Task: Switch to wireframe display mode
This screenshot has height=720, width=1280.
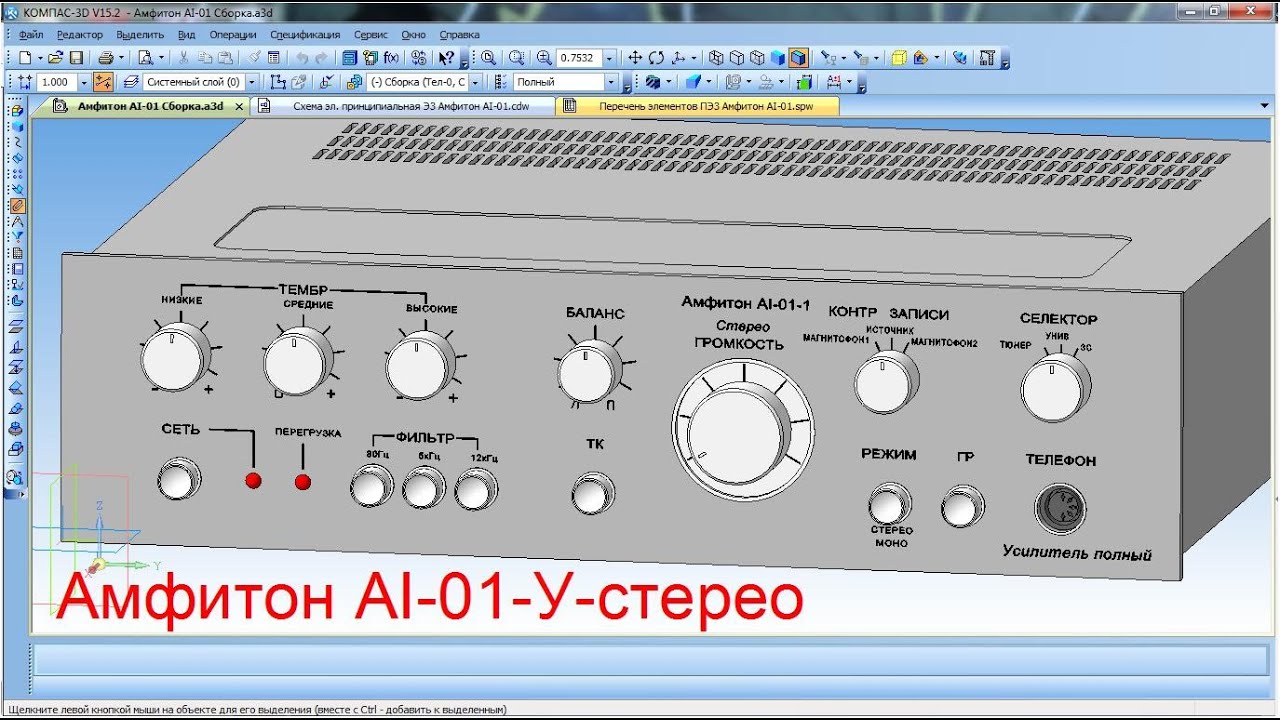Action: (x=715, y=58)
